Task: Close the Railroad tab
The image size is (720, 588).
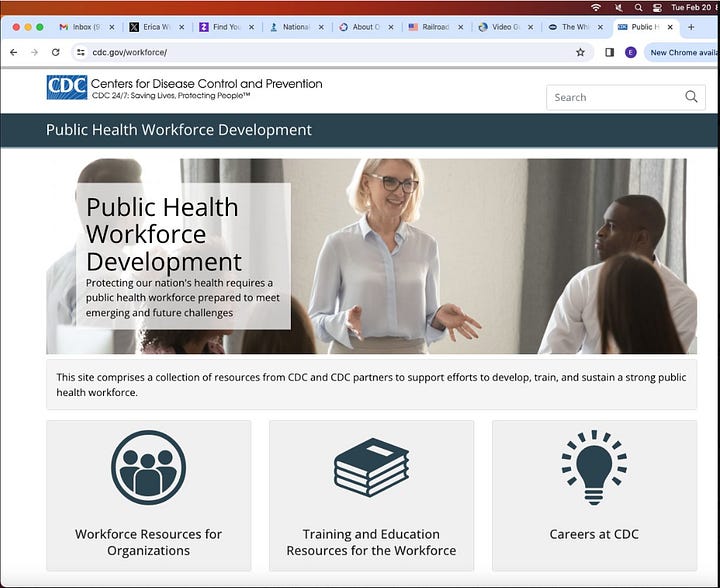Action: (461, 28)
